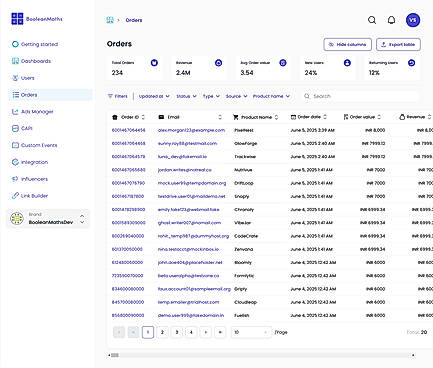
Task: Click the INR 8,000 order value cell
Action: (x=375, y=130)
